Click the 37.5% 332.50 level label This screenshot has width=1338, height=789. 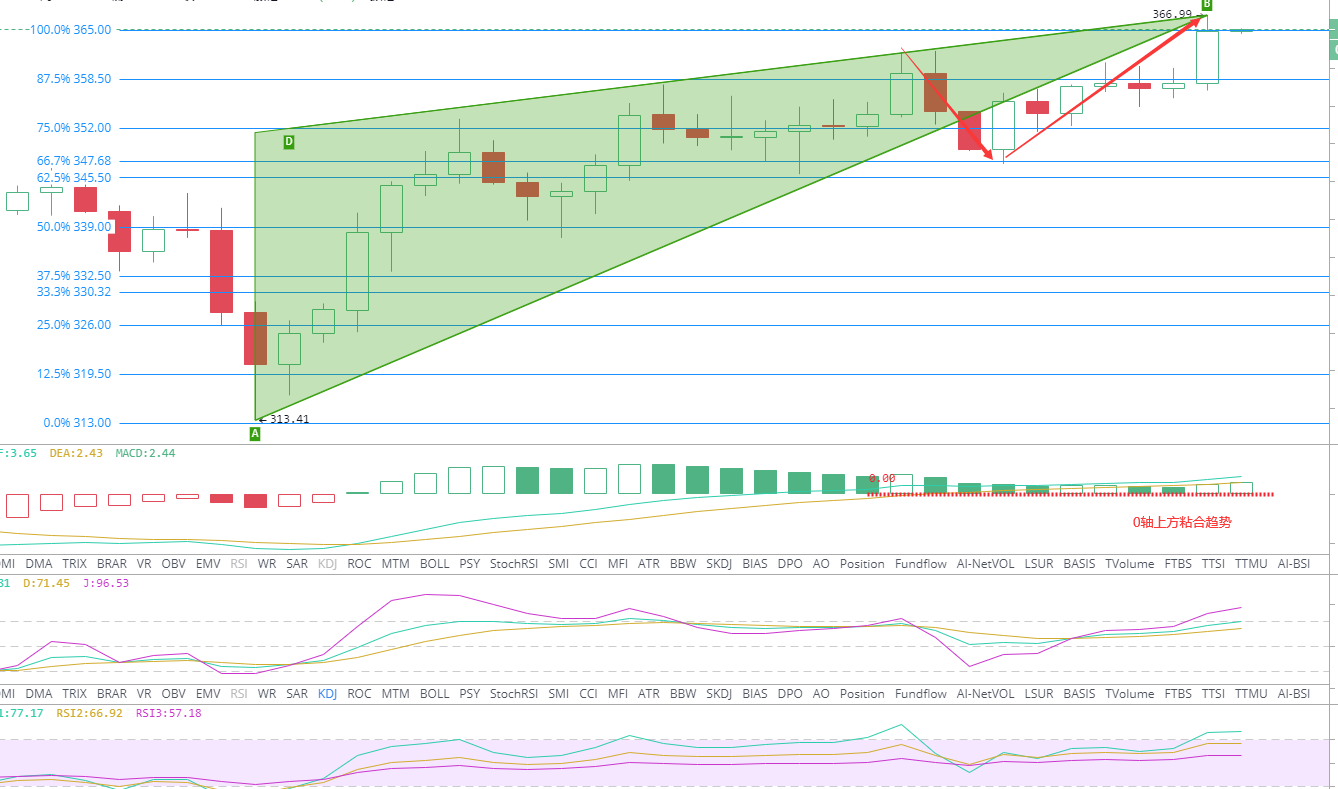pyautogui.click(x=73, y=276)
